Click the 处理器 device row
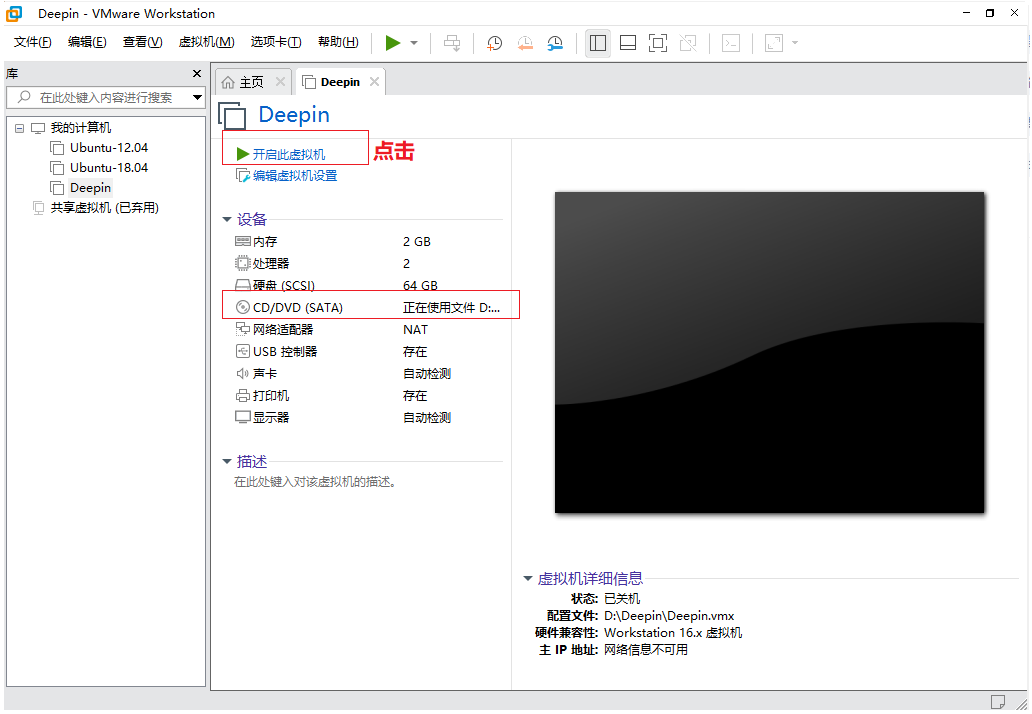The height and width of the screenshot is (714, 1032). [x=369, y=264]
